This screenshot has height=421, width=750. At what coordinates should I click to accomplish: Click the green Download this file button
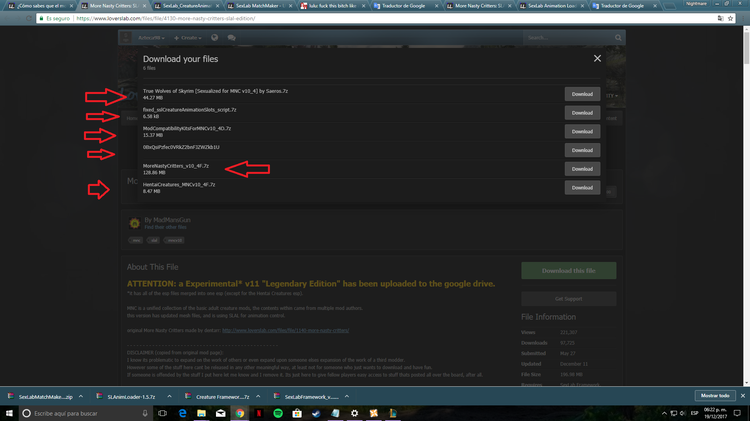click(569, 271)
